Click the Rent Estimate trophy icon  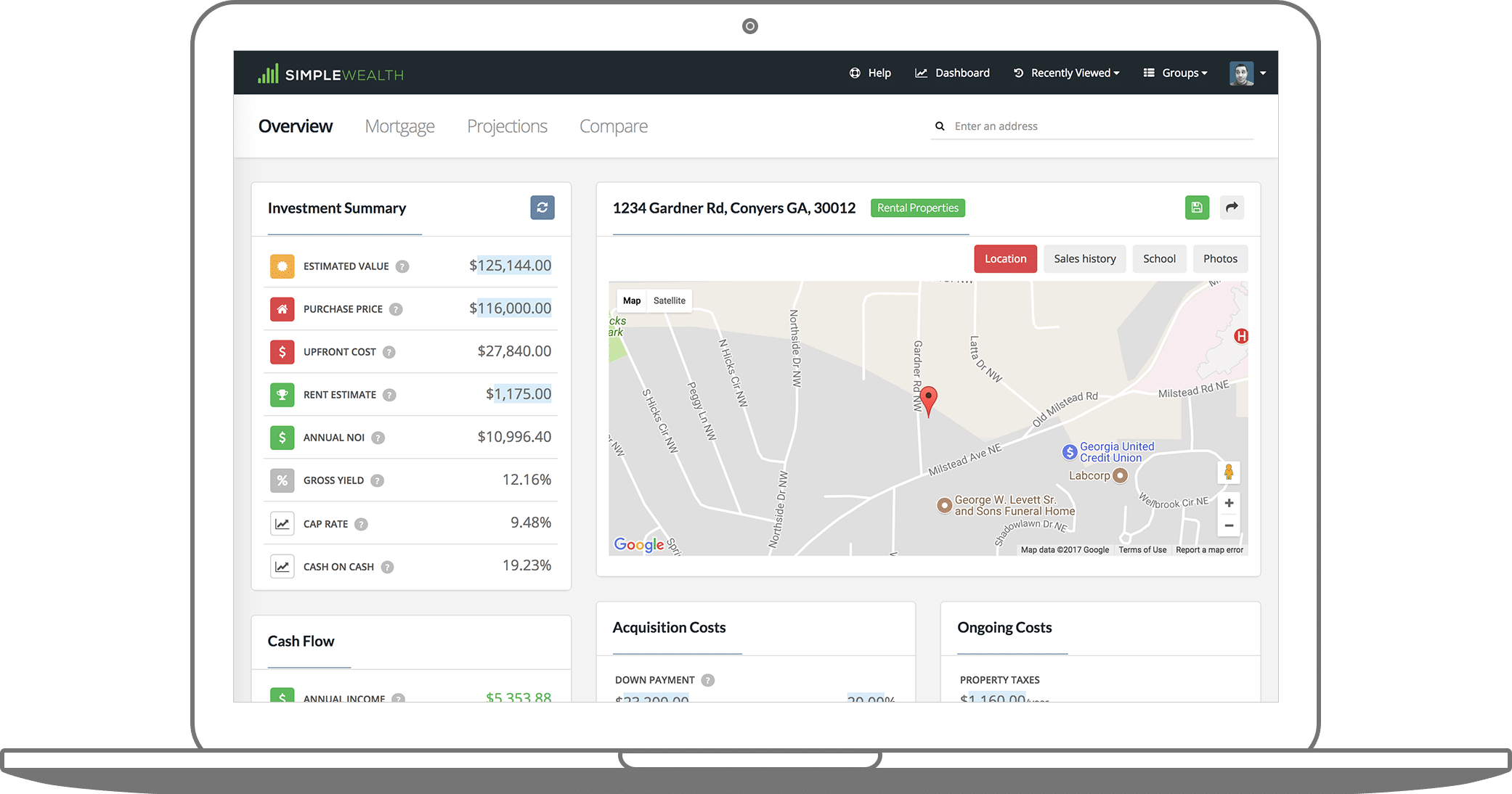click(x=282, y=395)
